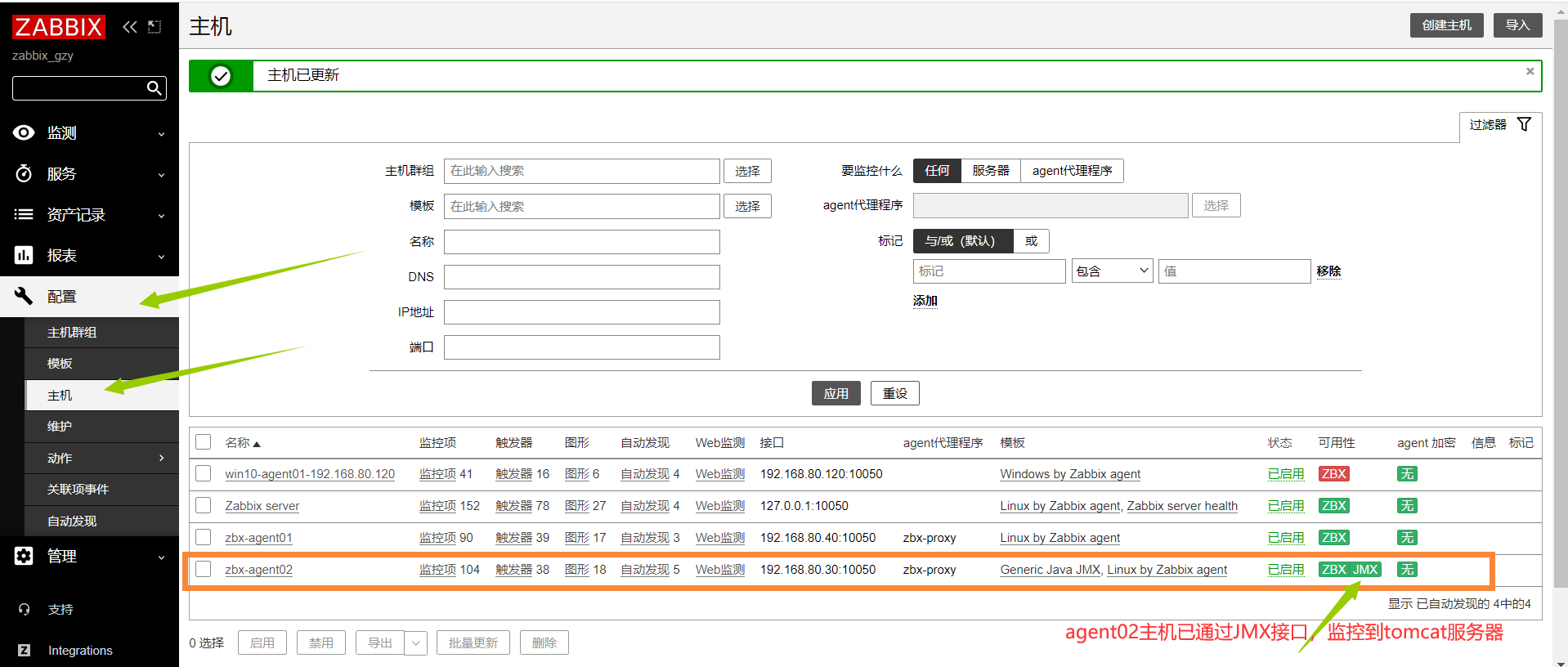
Task: Click the Zabbix logo
Action: (x=58, y=27)
